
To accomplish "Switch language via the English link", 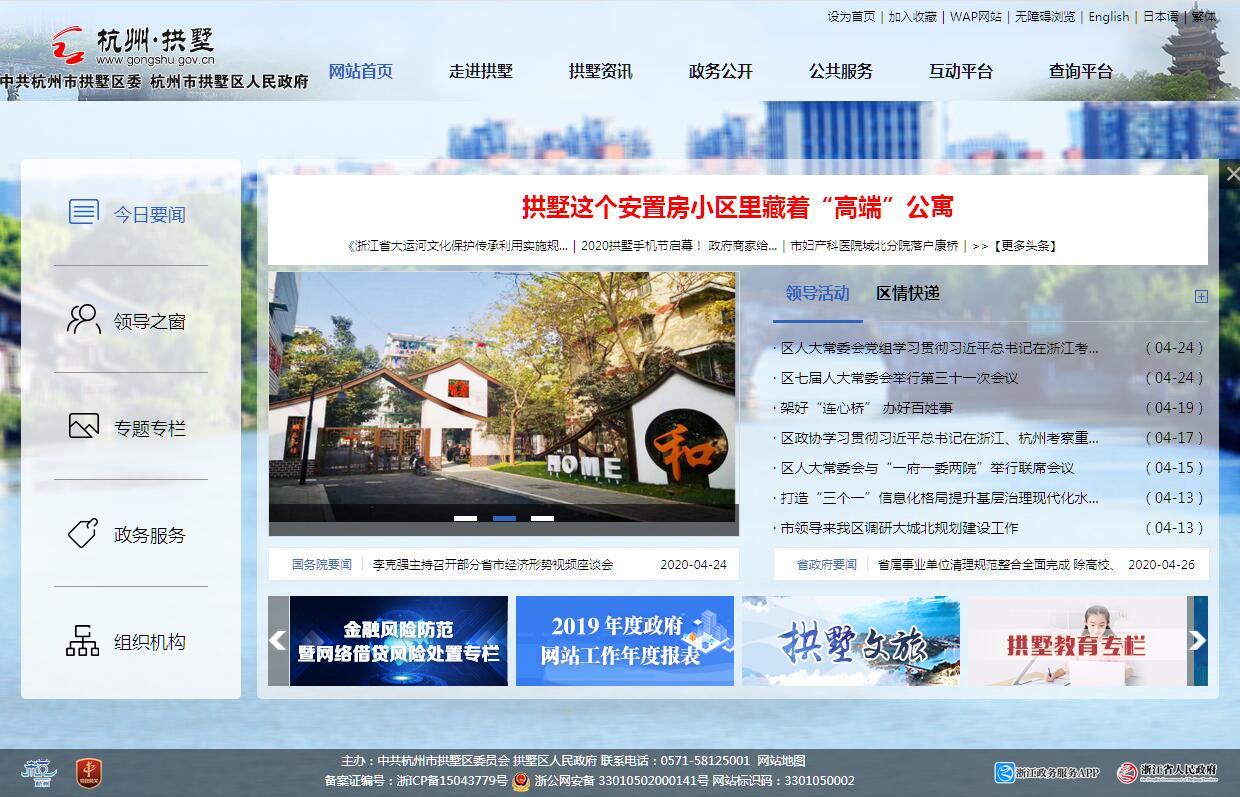I will [1108, 16].
